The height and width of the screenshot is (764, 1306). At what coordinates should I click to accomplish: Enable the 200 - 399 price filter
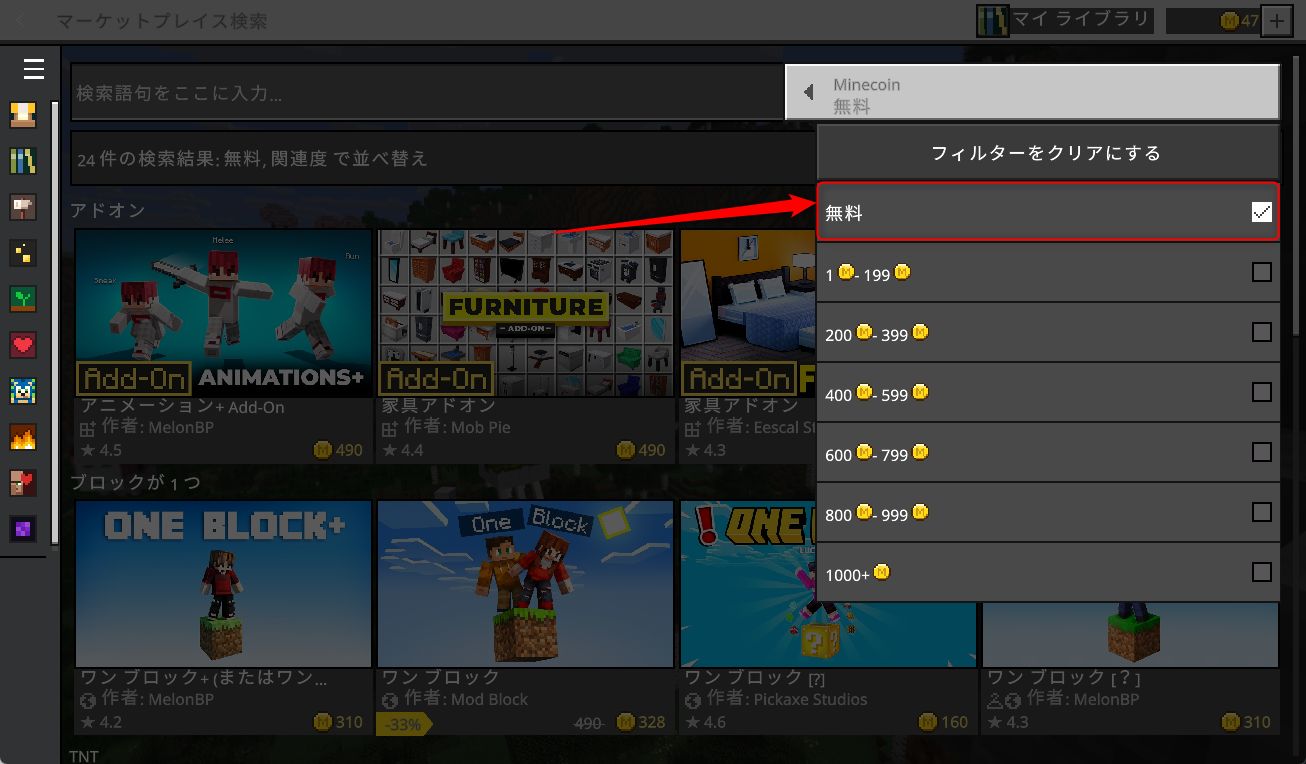pyautogui.click(x=1262, y=332)
